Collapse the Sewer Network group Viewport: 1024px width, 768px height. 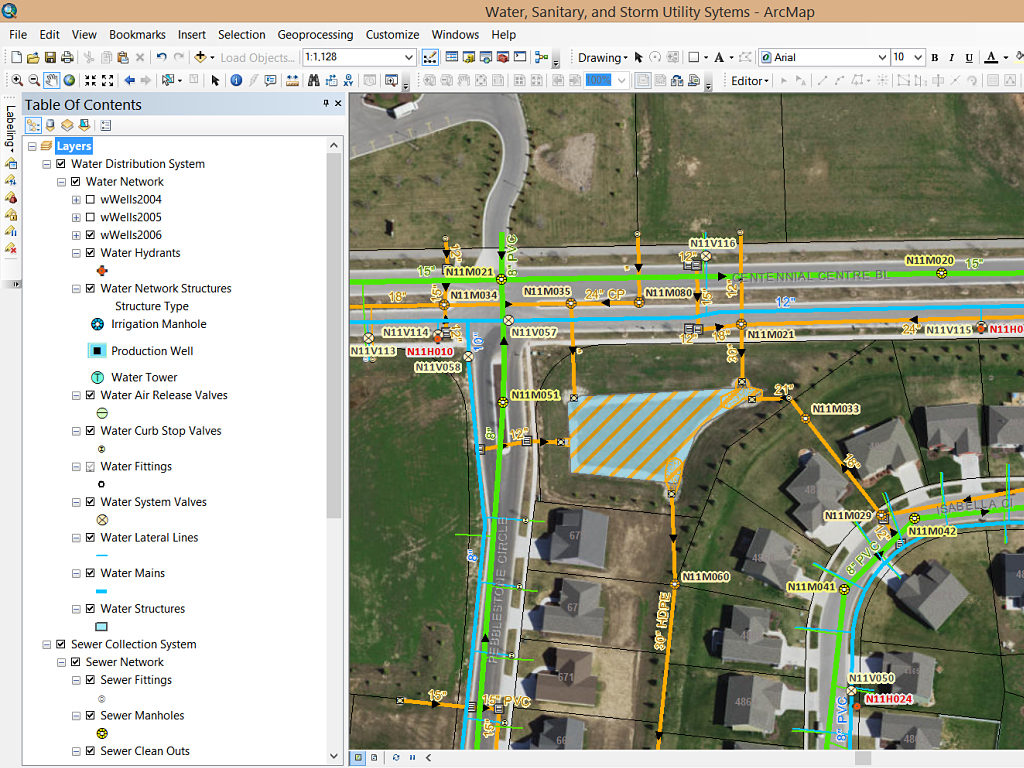pos(61,662)
